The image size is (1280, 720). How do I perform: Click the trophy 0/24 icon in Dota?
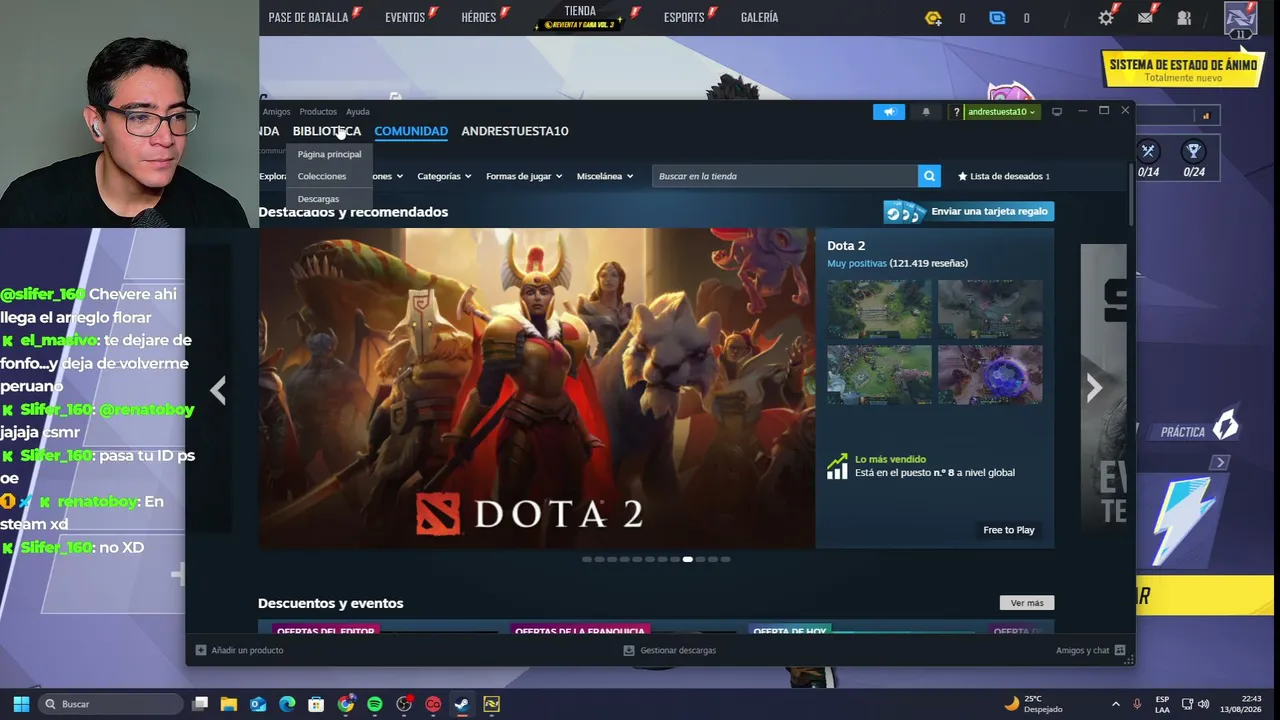1193,152
